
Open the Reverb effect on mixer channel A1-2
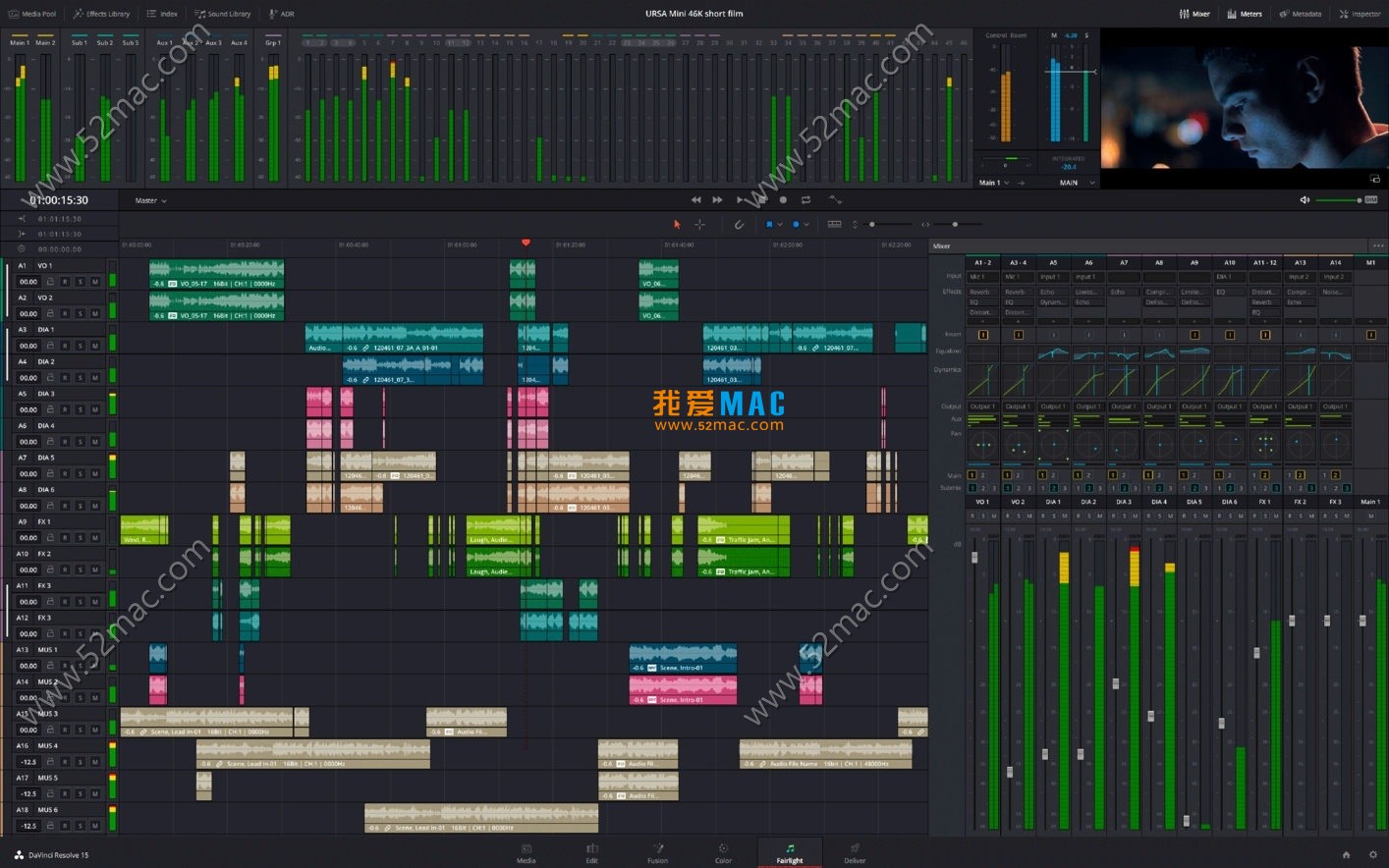pos(983,292)
